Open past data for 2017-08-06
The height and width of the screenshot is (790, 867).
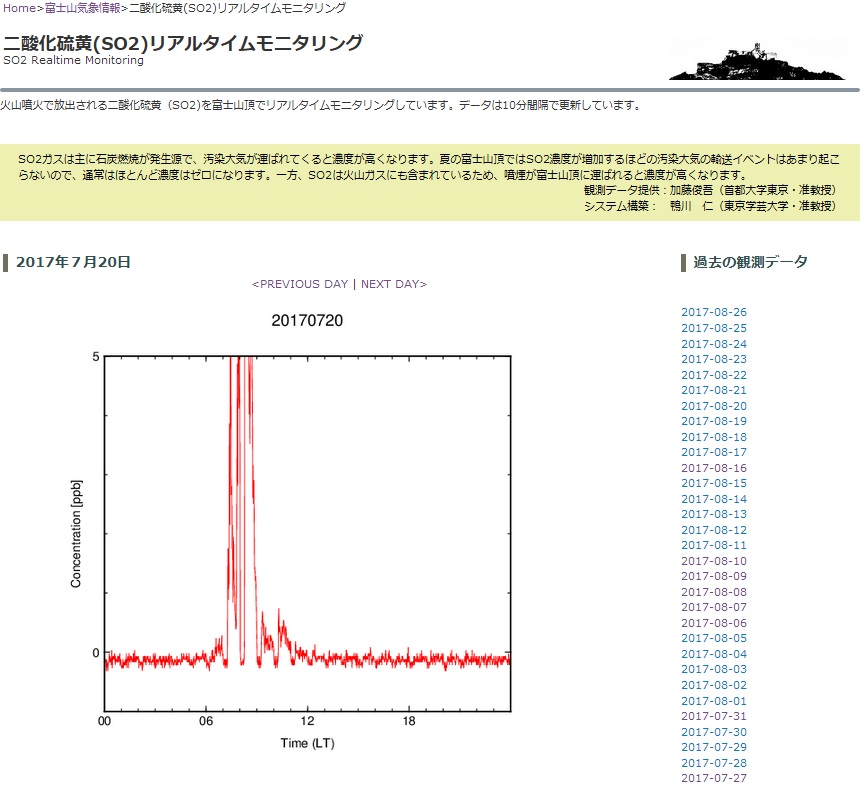(714, 622)
